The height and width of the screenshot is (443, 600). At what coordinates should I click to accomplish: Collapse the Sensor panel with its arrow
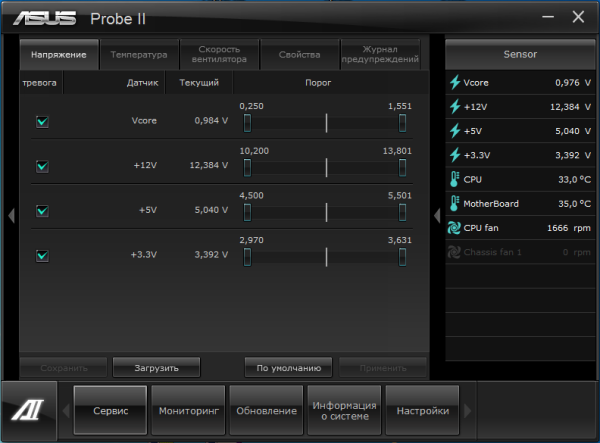(437, 215)
